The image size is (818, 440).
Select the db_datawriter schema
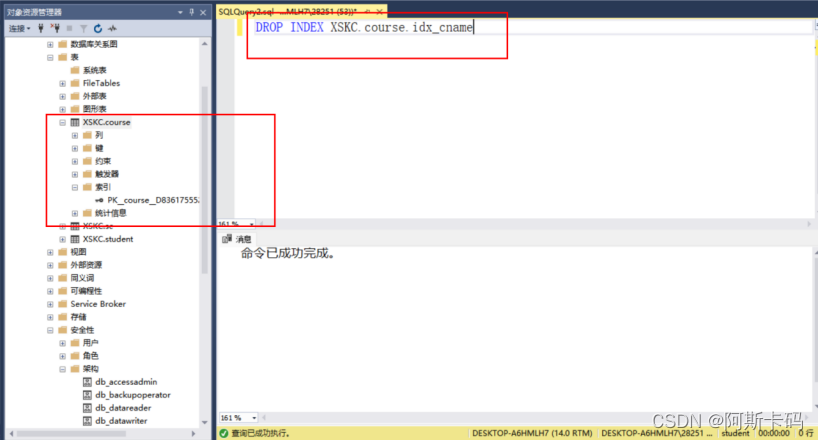coord(121,421)
